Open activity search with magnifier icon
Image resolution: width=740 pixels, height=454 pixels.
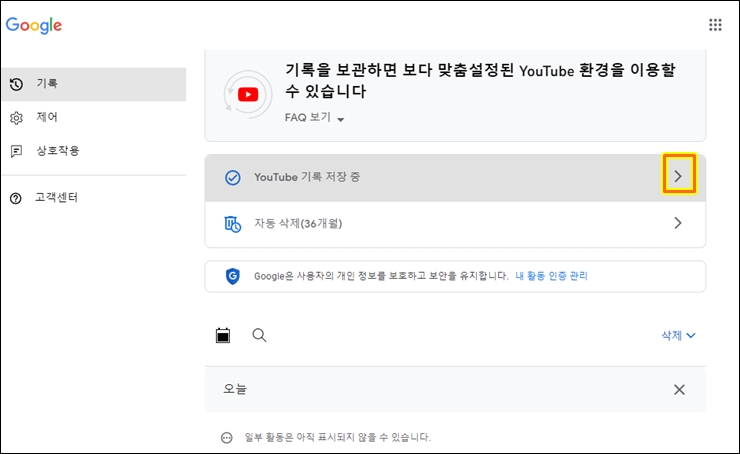point(259,336)
